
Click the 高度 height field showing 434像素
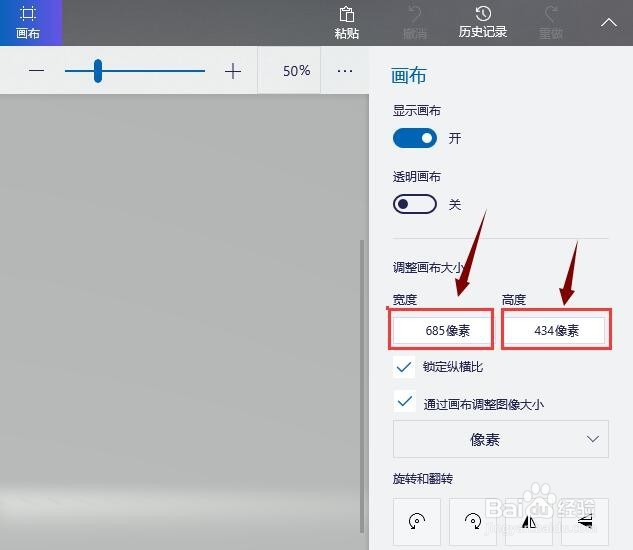pyautogui.click(x=555, y=330)
